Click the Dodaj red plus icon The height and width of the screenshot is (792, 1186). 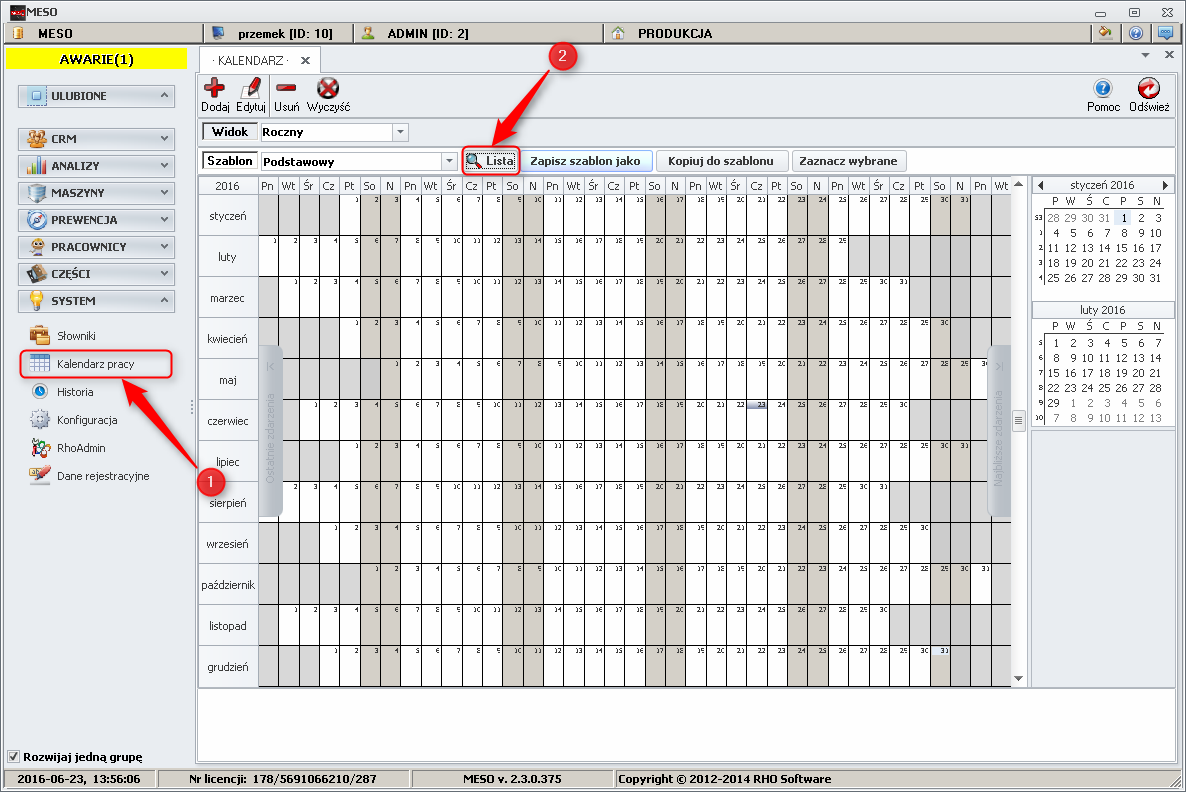(x=214, y=89)
